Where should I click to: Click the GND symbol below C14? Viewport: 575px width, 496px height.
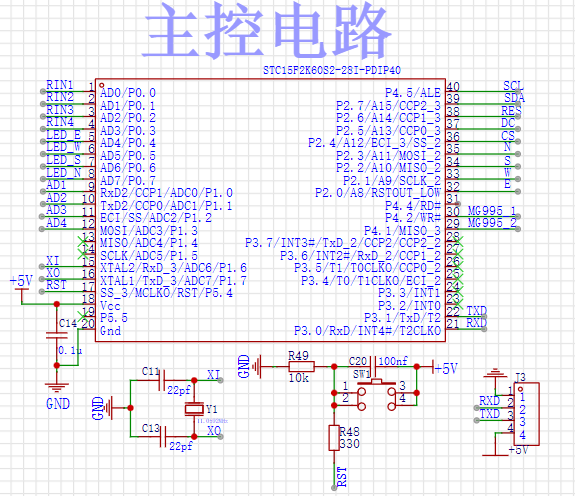pos(56,387)
